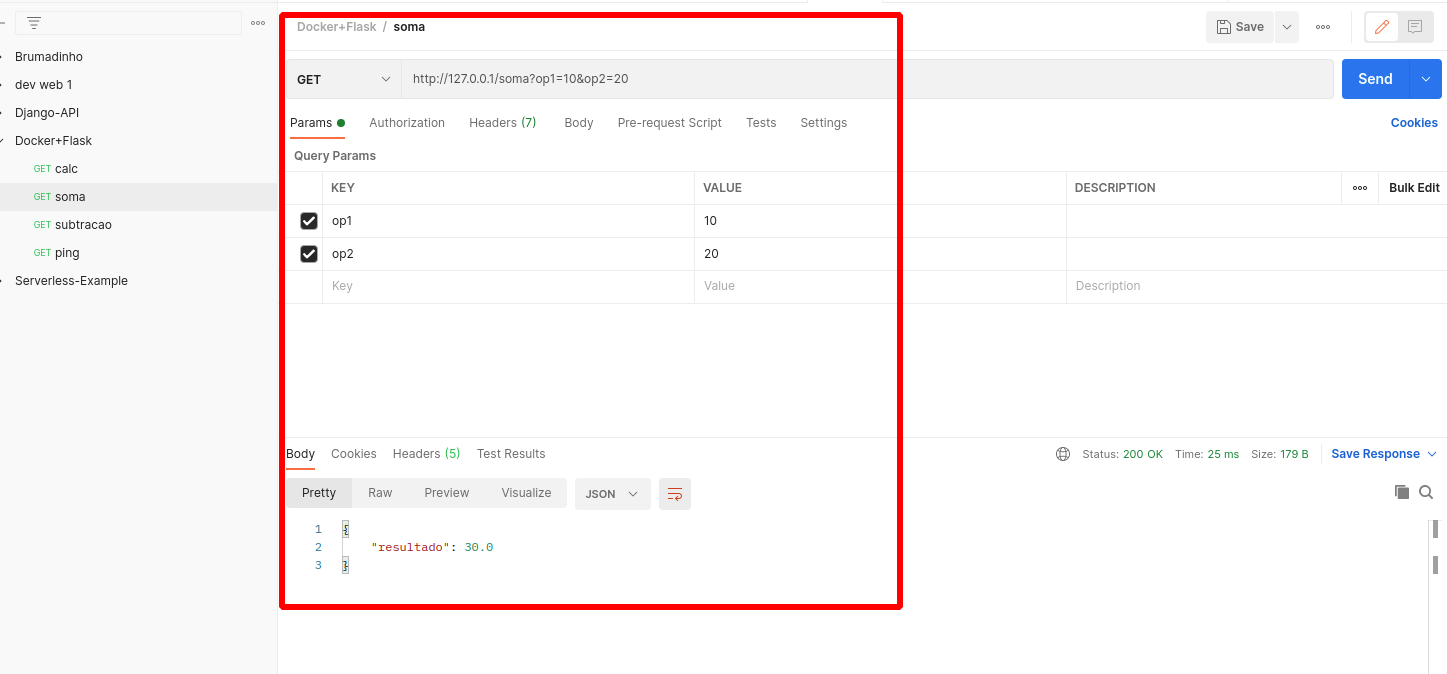Click the three-dot icon in Query Params header
1447x674 pixels.
tap(1361, 188)
